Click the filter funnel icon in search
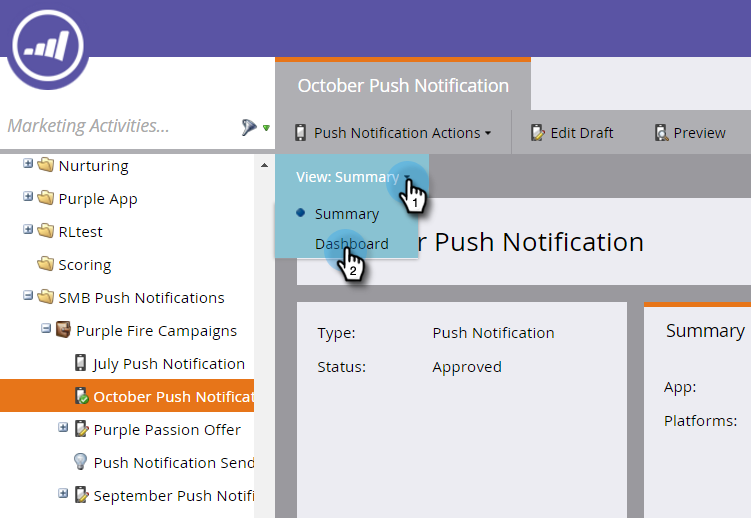Image resolution: width=751 pixels, height=518 pixels. 249,127
